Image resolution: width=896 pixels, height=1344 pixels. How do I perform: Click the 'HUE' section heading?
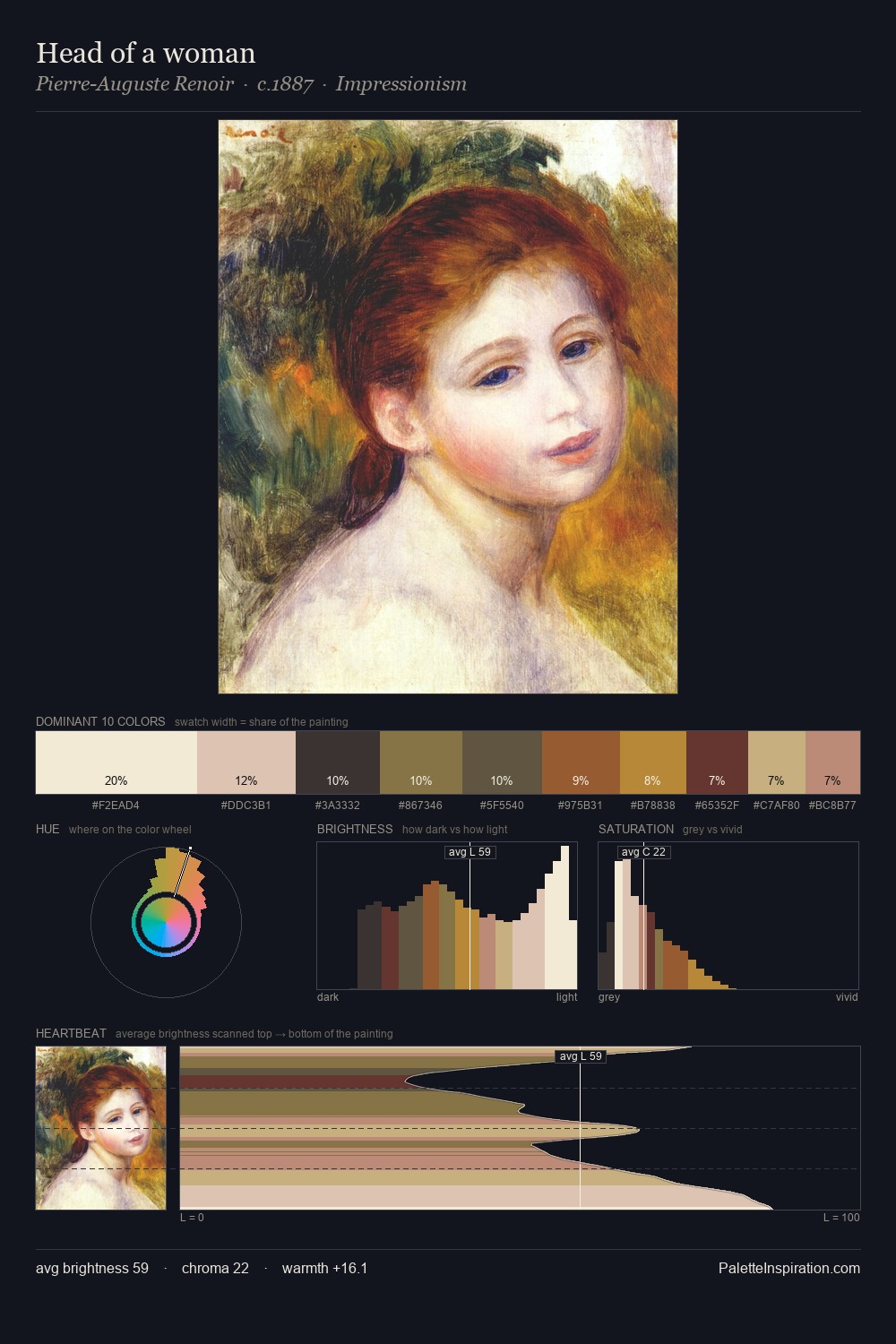(x=47, y=829)
